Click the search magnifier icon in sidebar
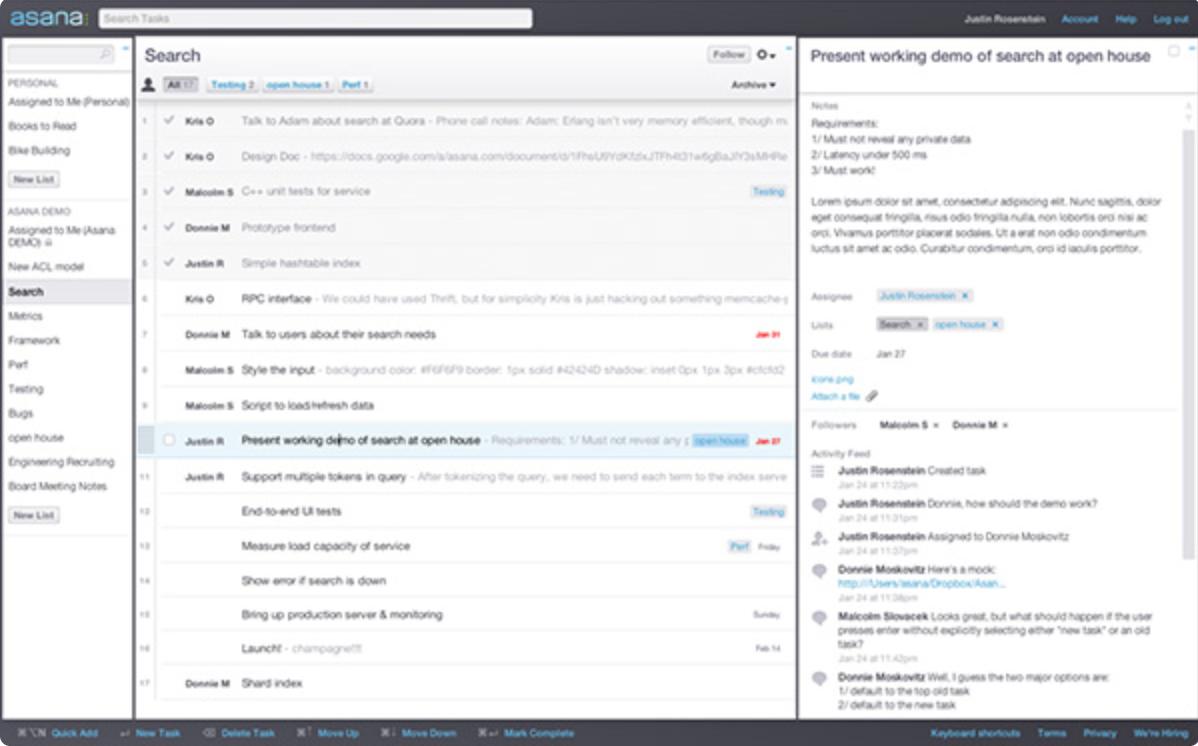The width and height of the screenshot is (1198, 746). click(105, 54)
